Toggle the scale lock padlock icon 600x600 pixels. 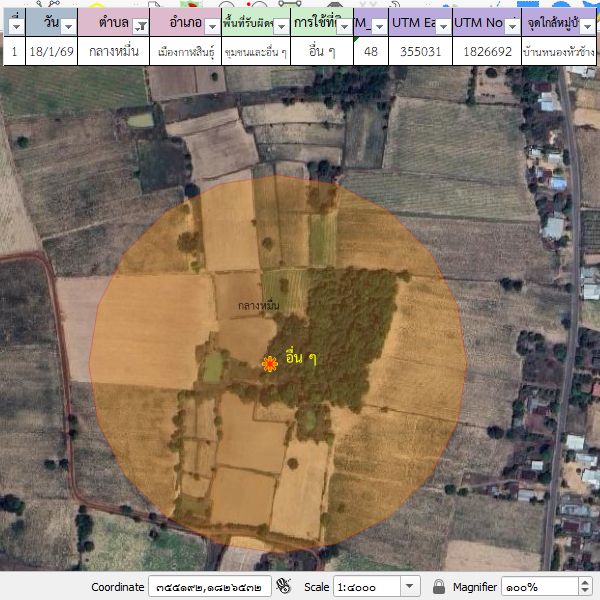(x=438, y=586)
